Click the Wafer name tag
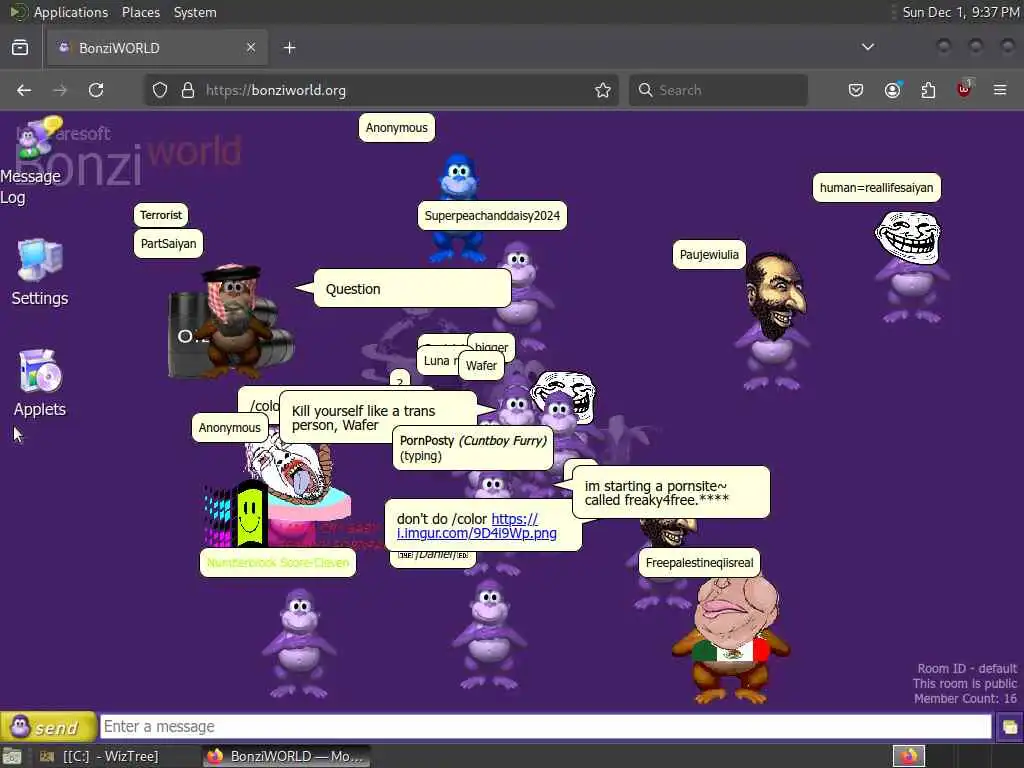Image resolution: width=1024 pixels, height=768 pixels. click(x=481, y=366)
